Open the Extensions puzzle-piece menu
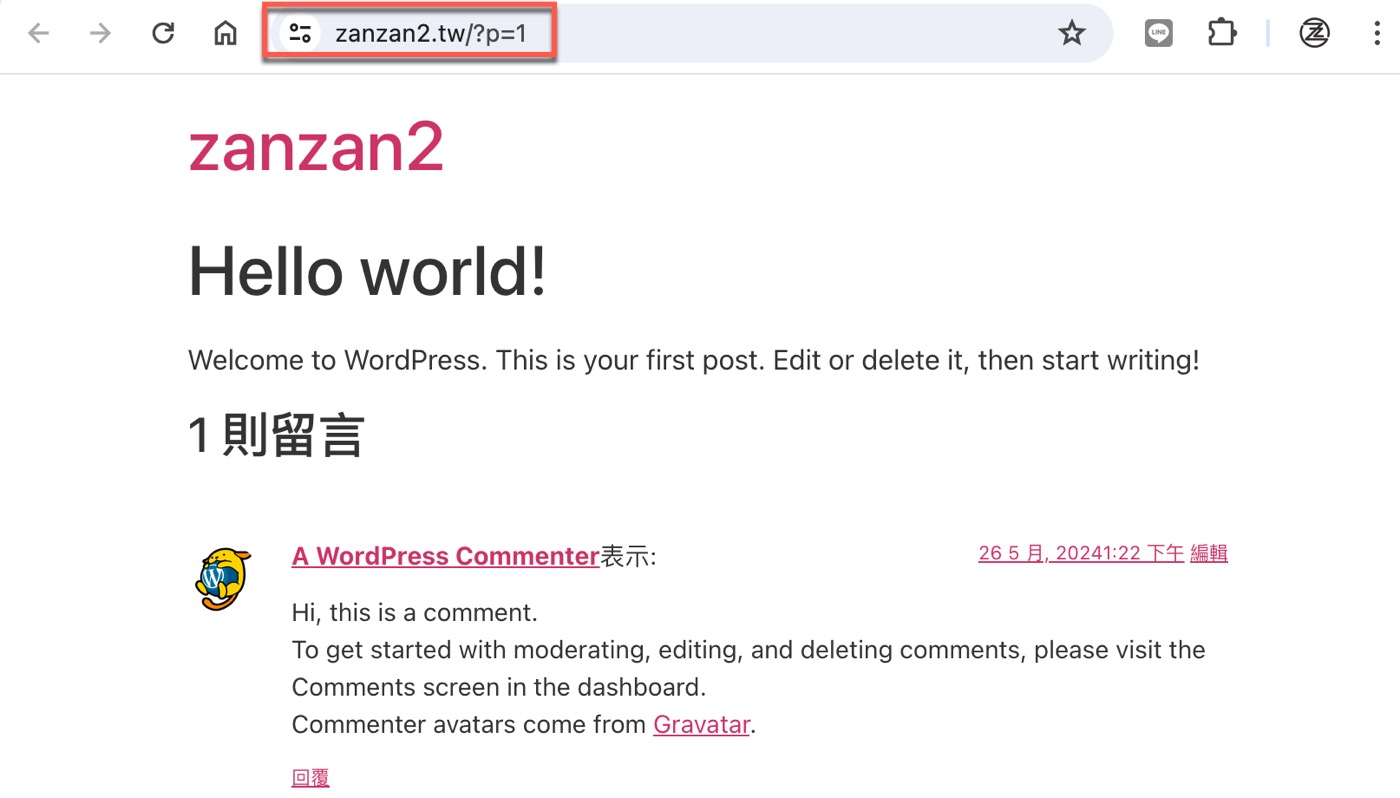 coord(1222,34)
